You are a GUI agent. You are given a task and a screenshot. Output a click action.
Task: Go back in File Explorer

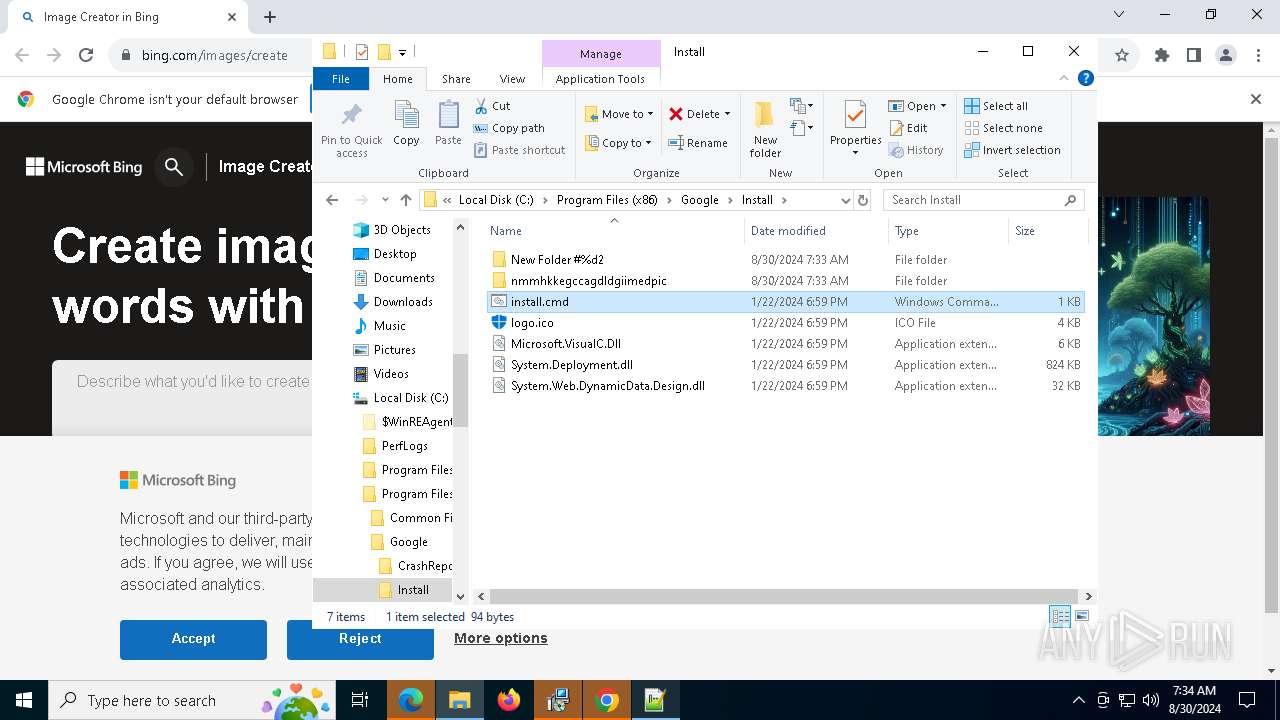[x=333, y=200]
